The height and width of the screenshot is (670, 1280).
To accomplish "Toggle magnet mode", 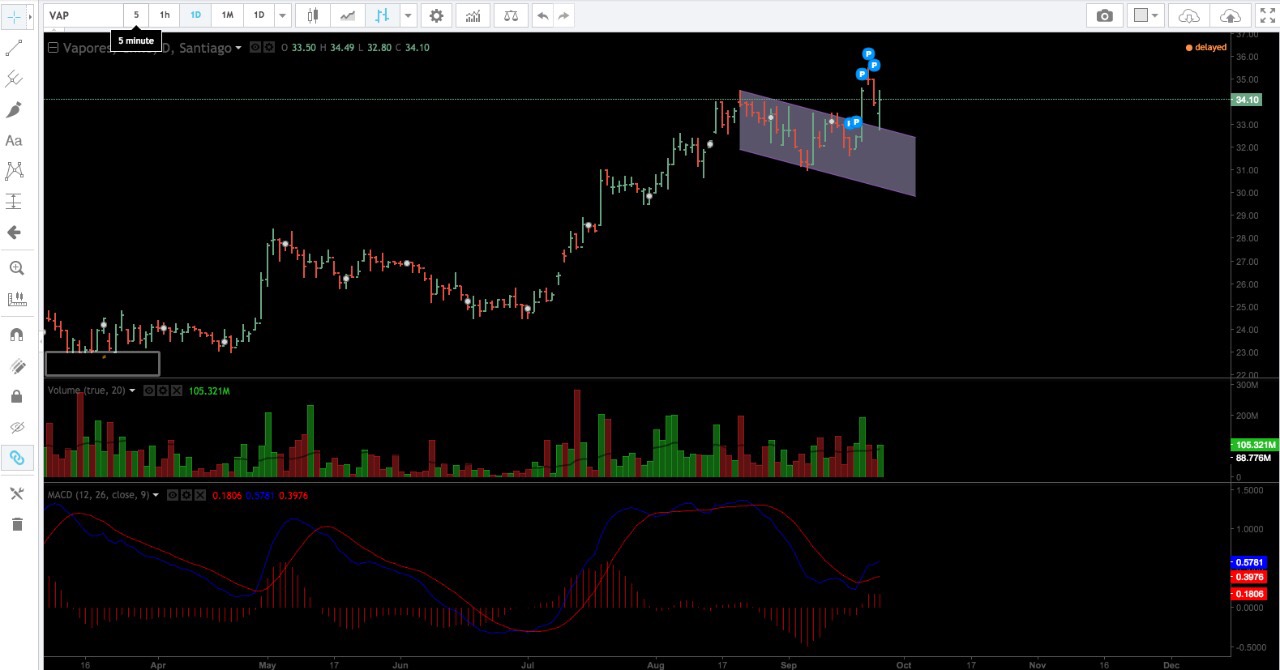I will [16, 335].
